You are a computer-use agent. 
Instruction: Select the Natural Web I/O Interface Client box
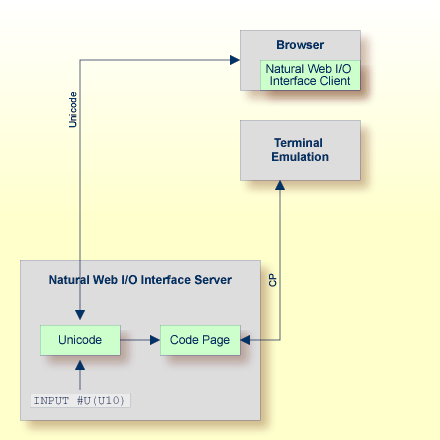[310, 75]
